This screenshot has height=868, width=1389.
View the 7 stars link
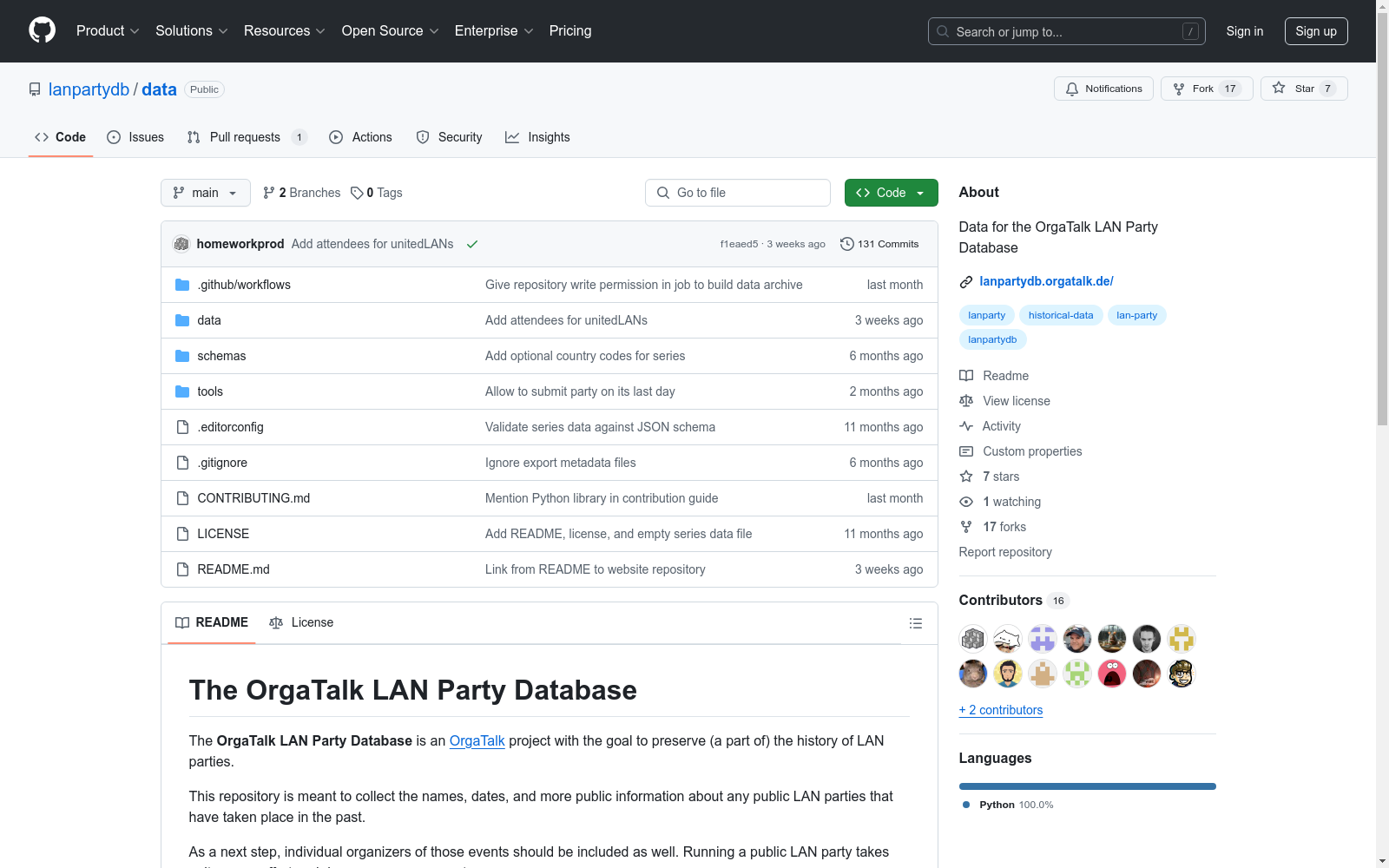tap(990, 477)
